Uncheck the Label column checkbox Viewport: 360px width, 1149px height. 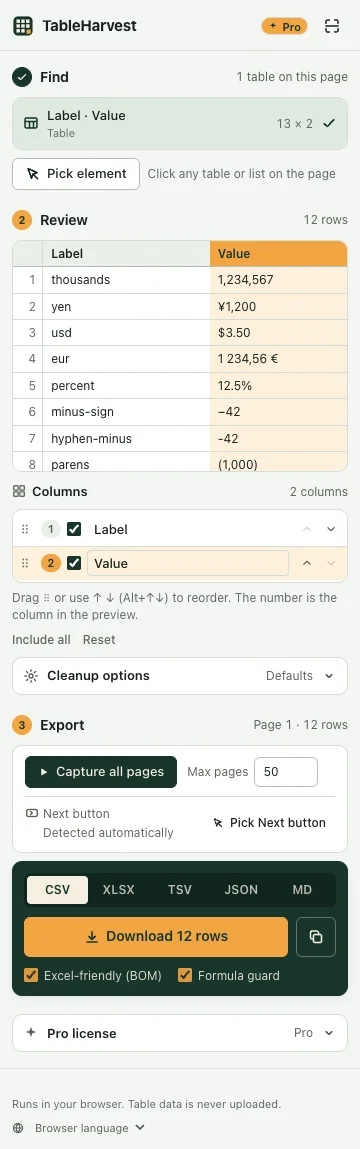click(74, 529)
